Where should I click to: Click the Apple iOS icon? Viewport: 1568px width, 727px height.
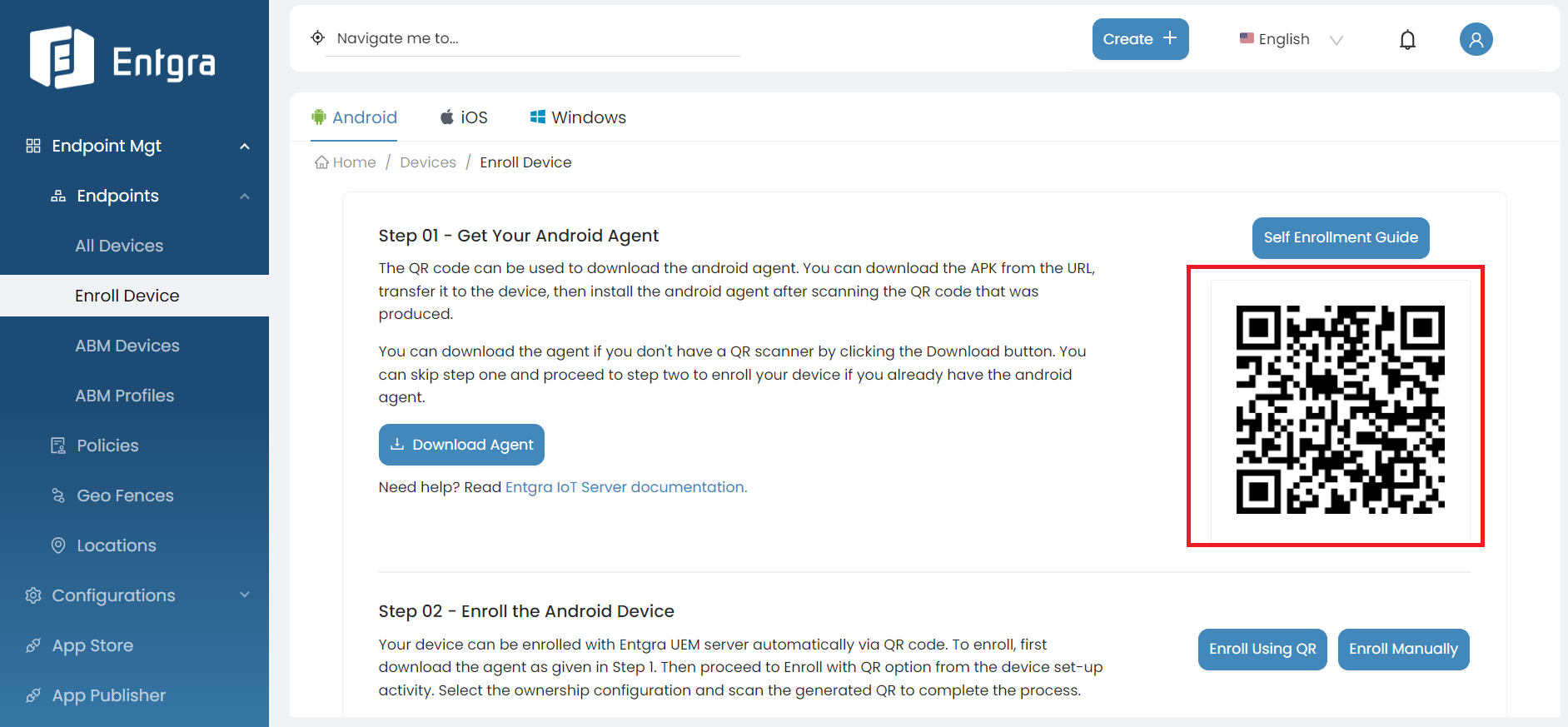pos(447,117)
